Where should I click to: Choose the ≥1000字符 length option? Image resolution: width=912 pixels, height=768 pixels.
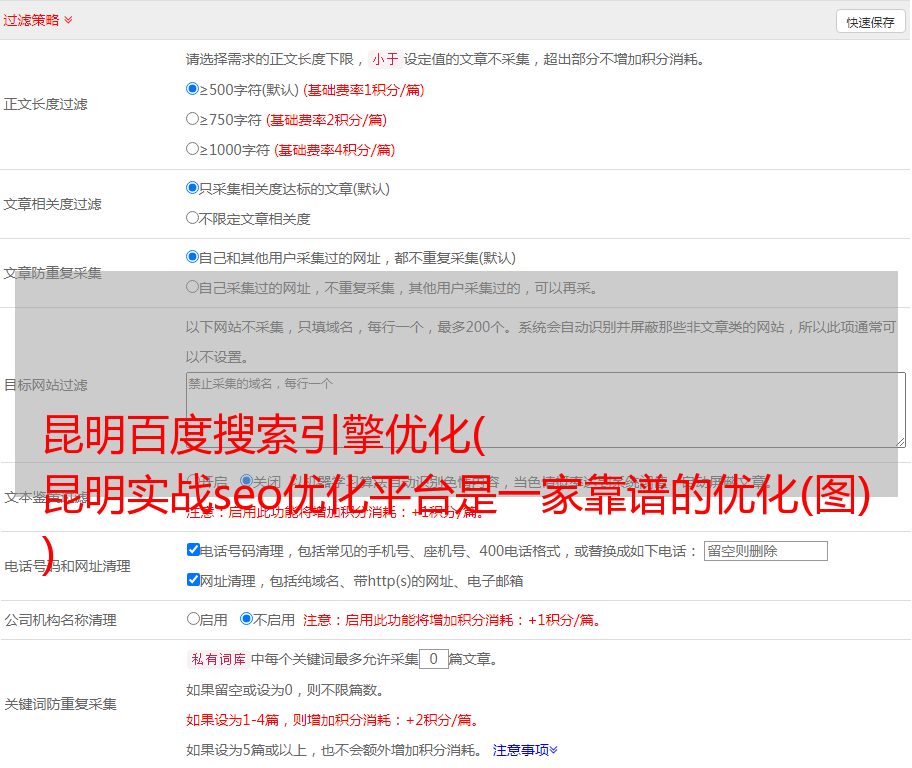point(193,149)
